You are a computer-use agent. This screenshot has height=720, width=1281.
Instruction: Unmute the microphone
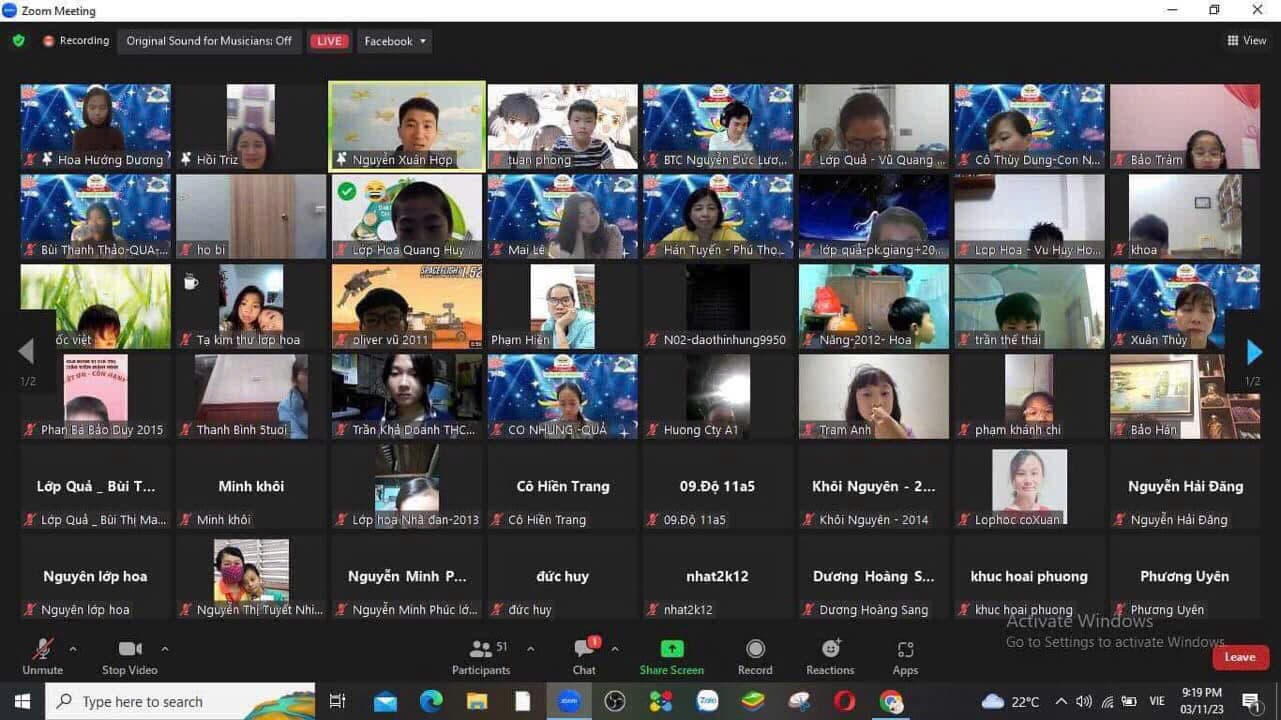tap(42, 657)
